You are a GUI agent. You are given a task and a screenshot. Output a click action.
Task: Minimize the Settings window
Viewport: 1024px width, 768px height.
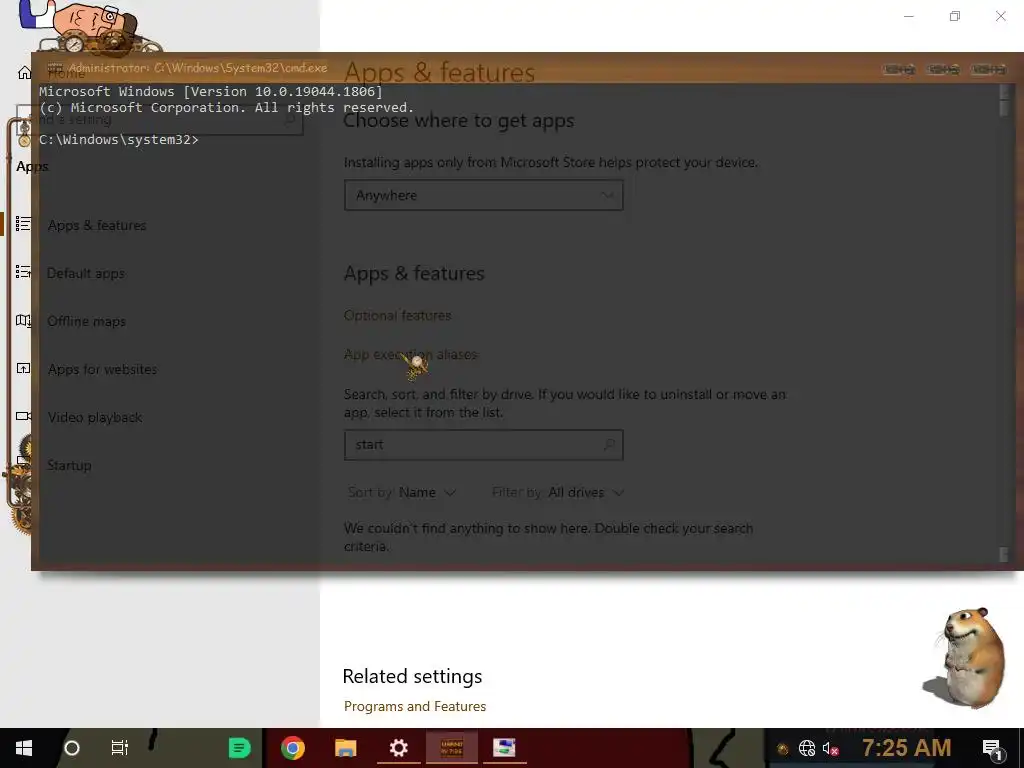coord(908,16)
